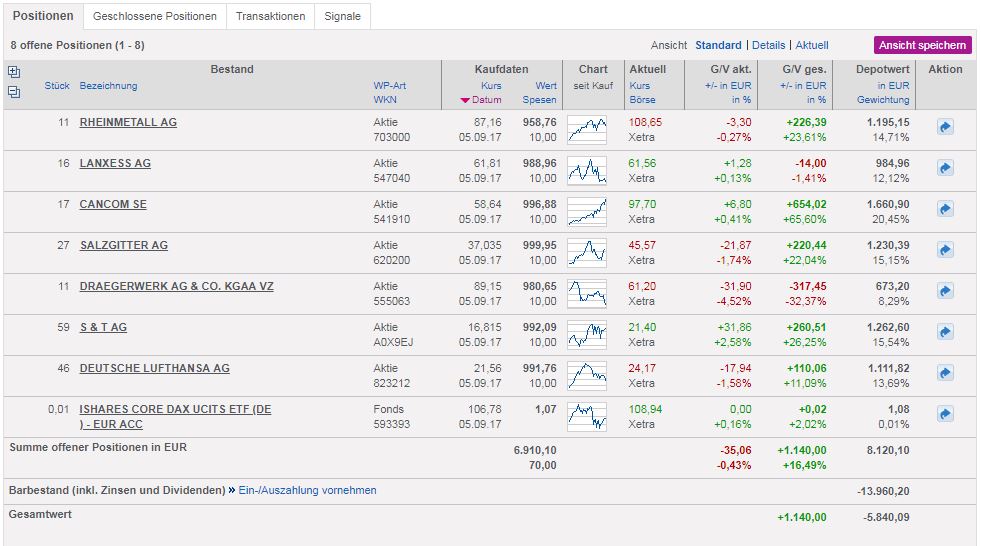Click the Deutsche Lufthansa action arrow icon
Screen dimensions: 981x546
point(944,373)
